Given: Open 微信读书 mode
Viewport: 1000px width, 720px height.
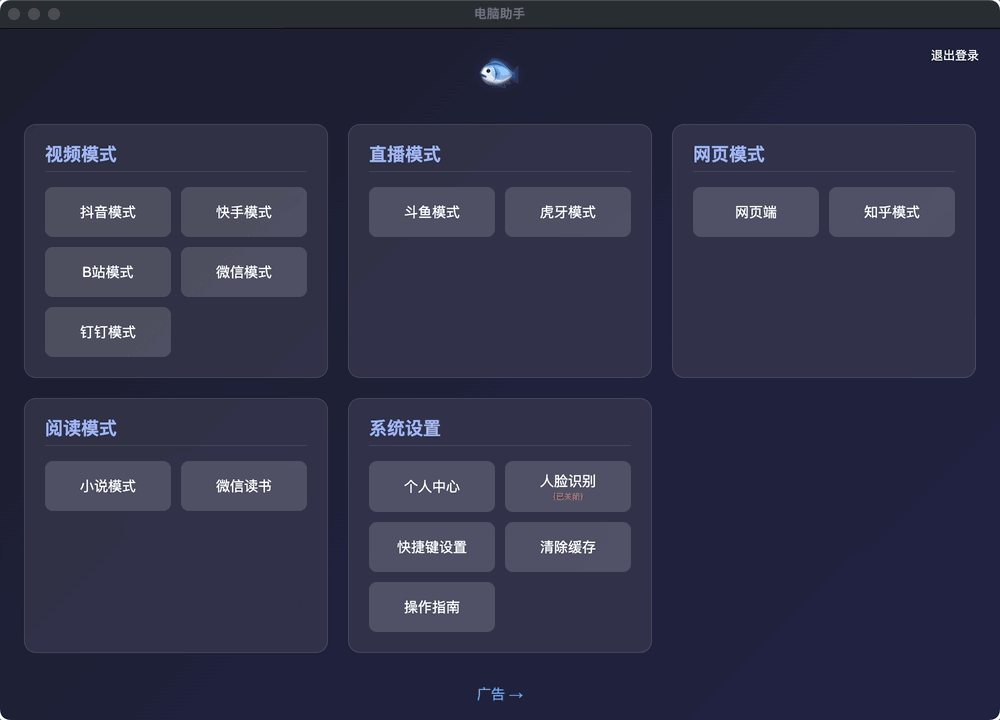Looking at the screenshot, I should point(243,486).
